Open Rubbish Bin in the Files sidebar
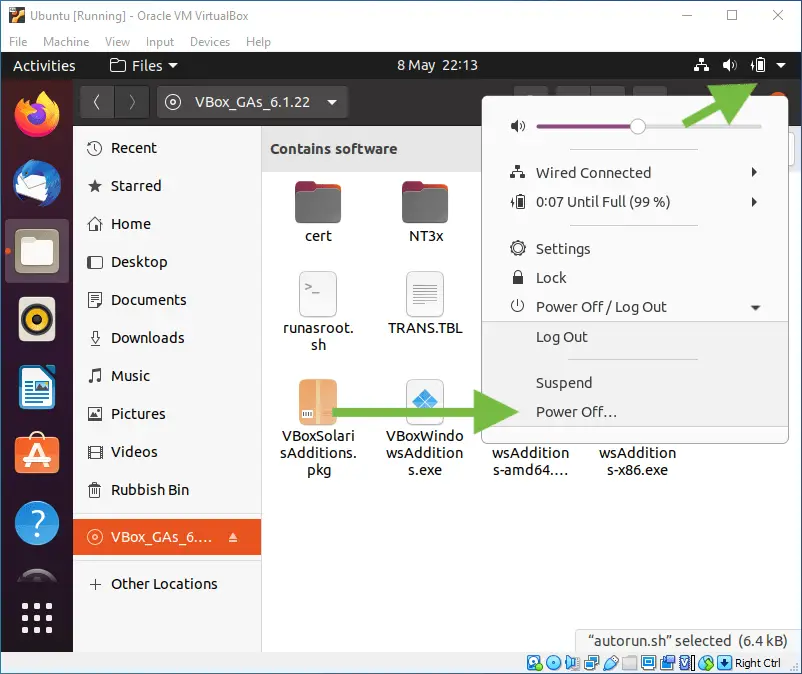 pyautogui.click(x=167, y=490)
